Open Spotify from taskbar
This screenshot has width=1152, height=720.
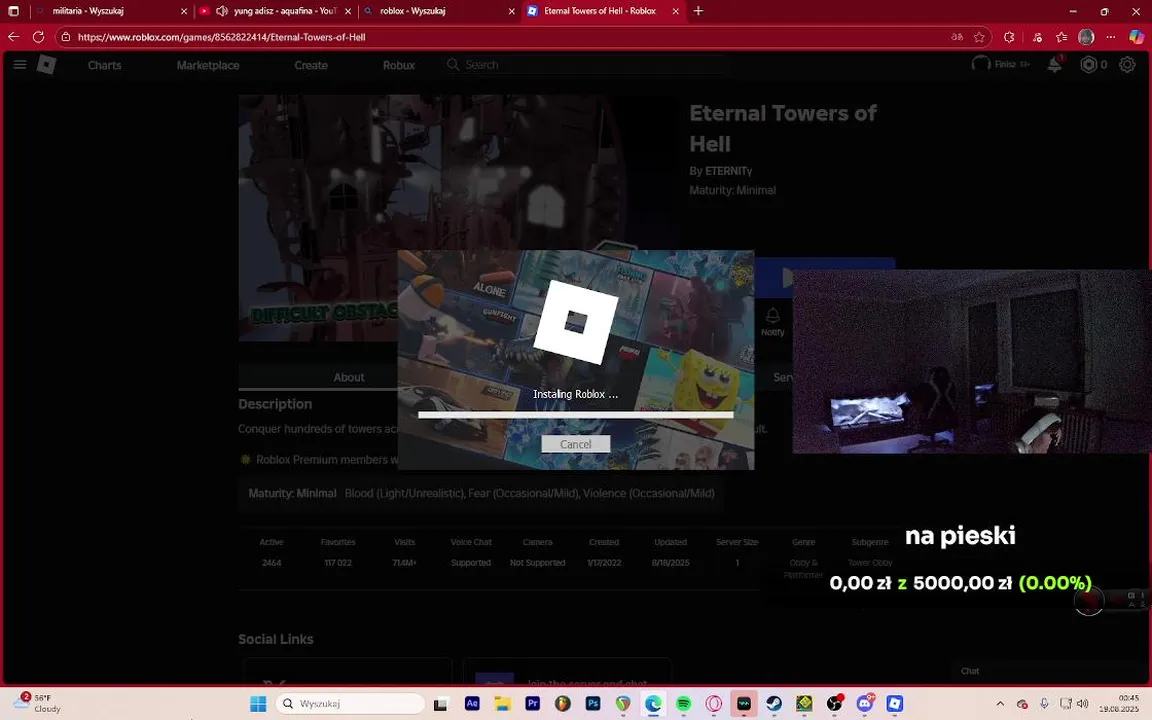click(x=683, y=704)
